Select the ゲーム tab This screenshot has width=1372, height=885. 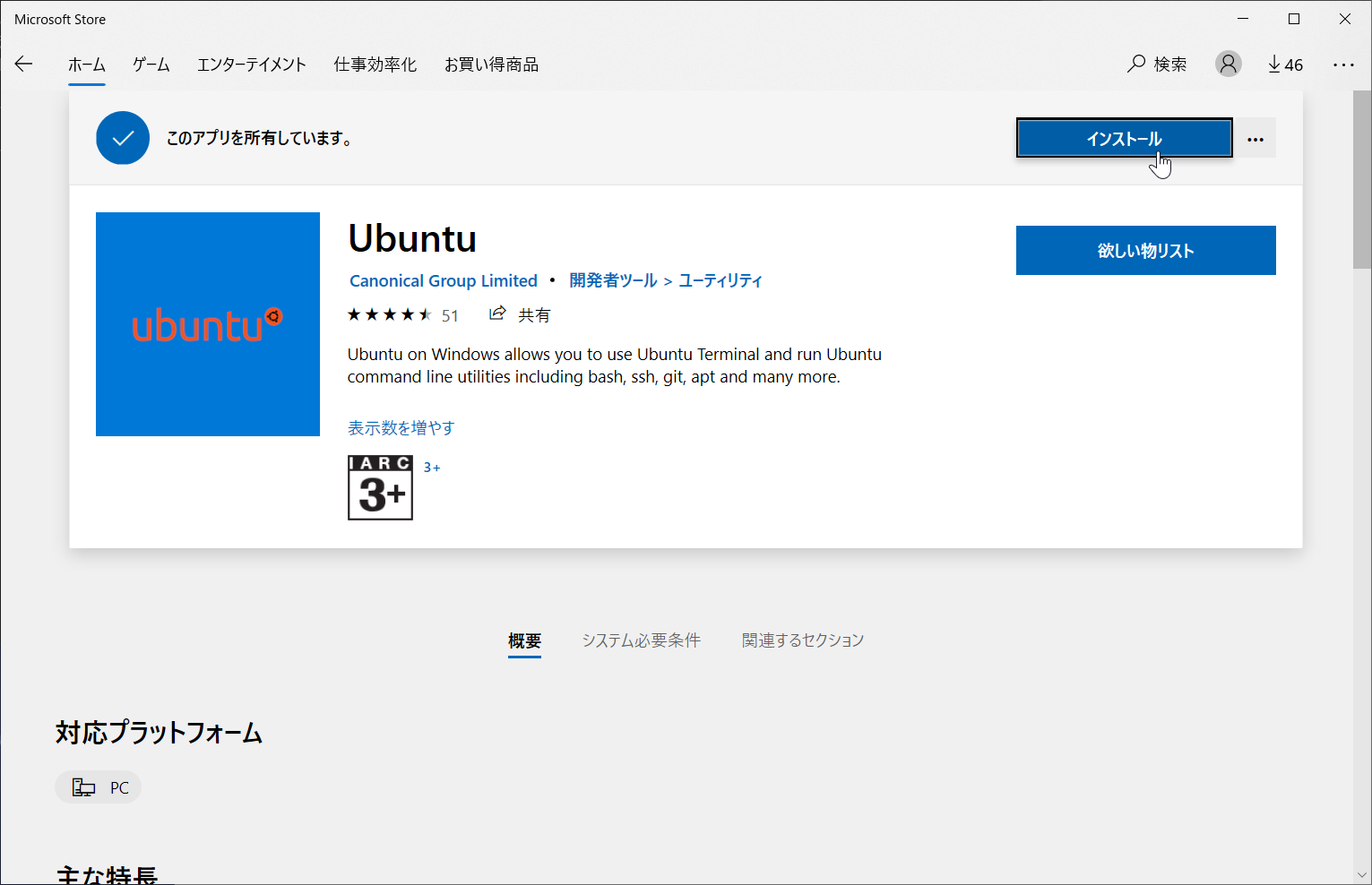point(151,64)
